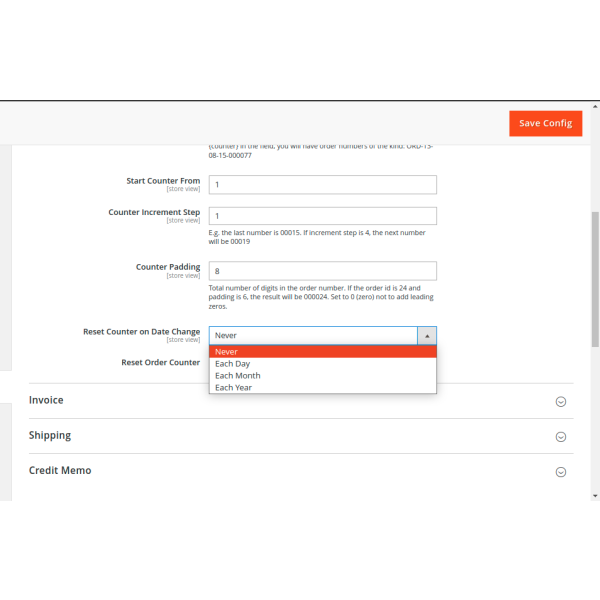Viewport: 600px width, 600px height.
Task: Expand the Credit Memo section heading
Action: point(60,471)
